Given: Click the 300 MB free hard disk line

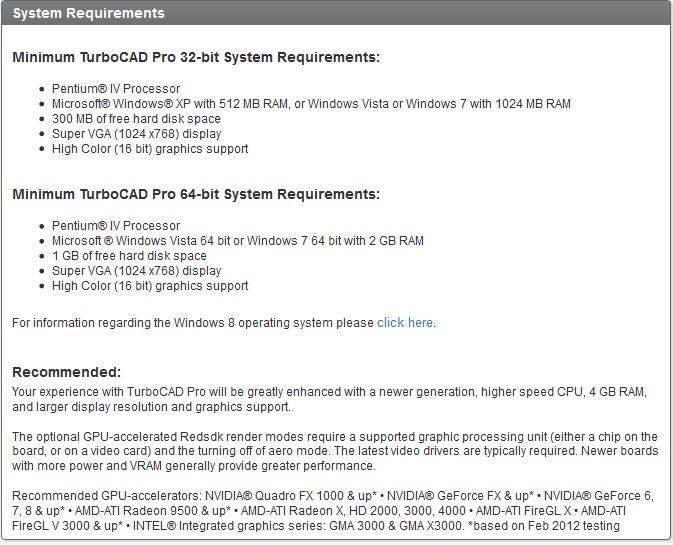Looking at the screenshot, I should (136, 119).
